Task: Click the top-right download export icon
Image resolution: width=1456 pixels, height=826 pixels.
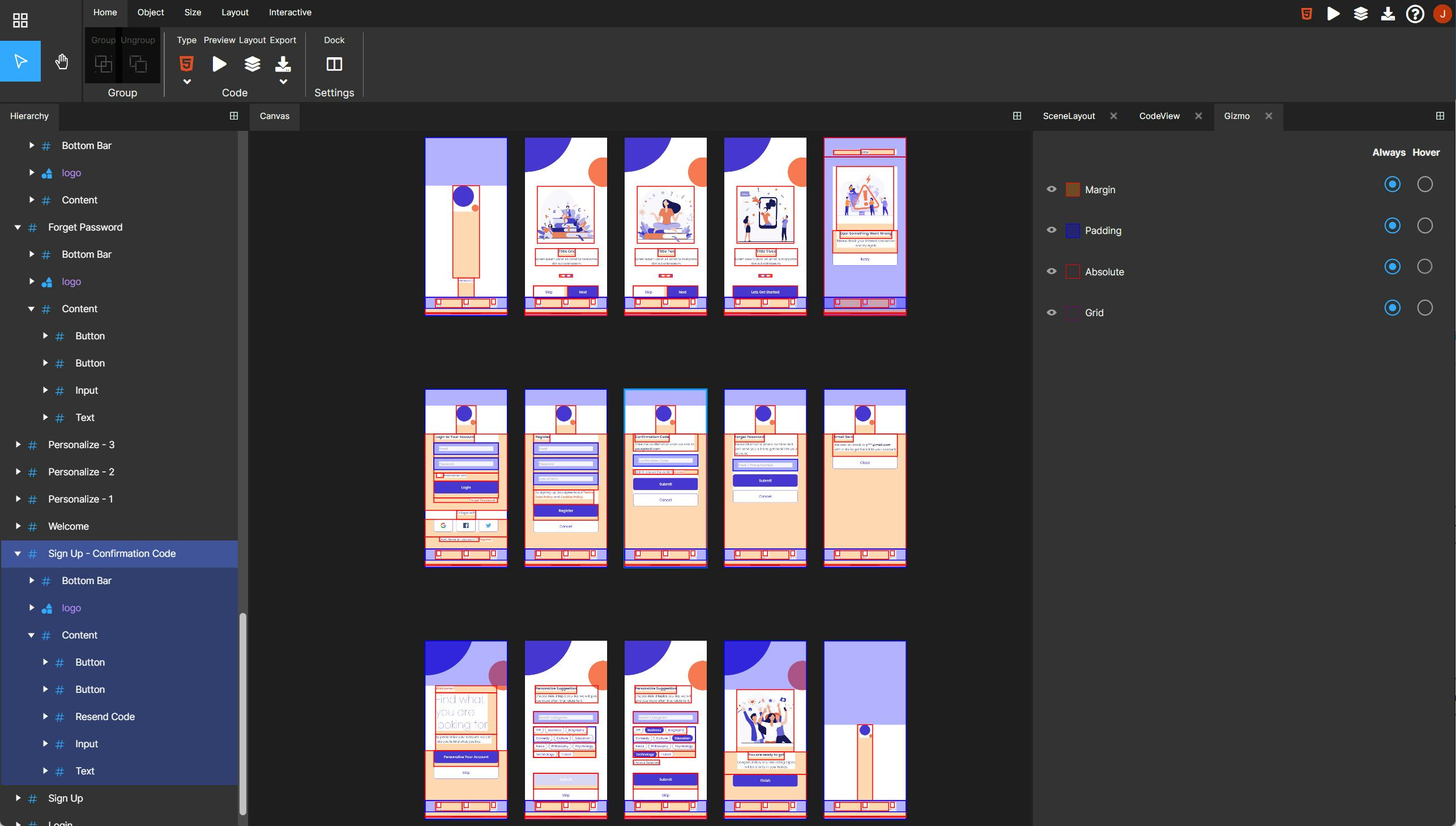Action: (1387, 14)
